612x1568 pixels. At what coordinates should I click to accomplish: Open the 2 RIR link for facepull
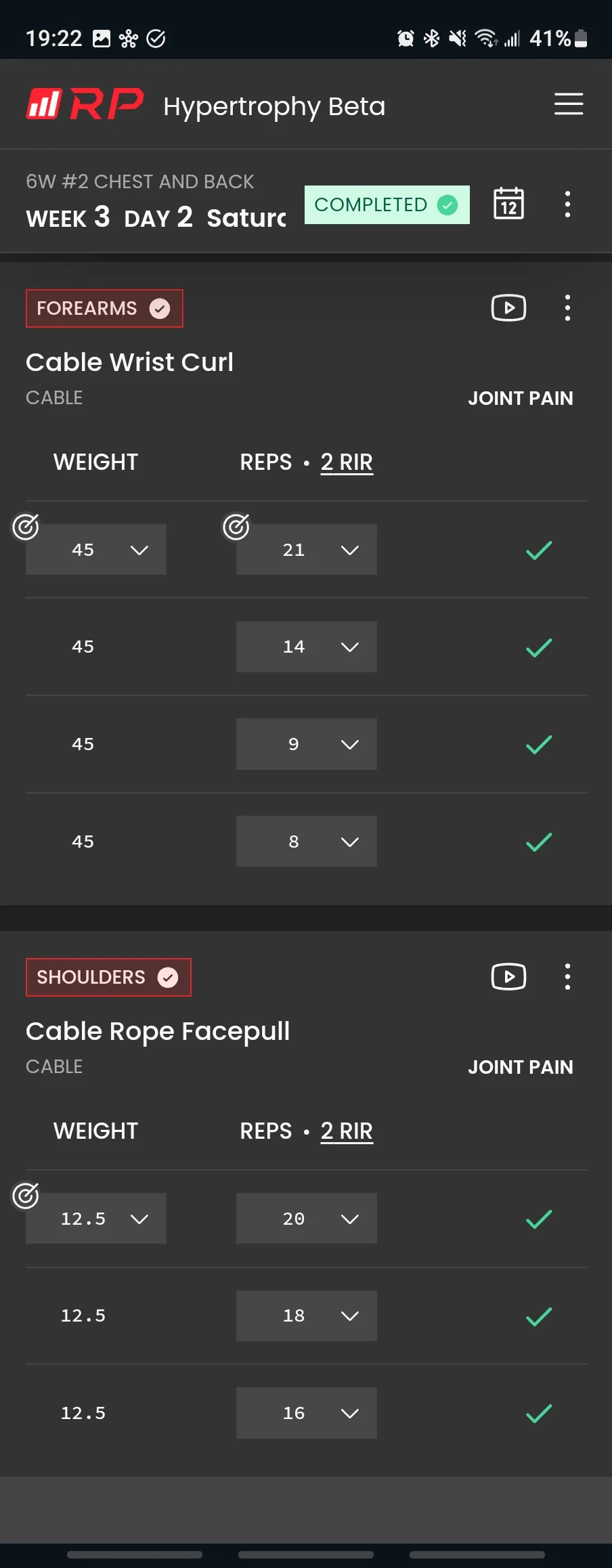point(347,1131)
